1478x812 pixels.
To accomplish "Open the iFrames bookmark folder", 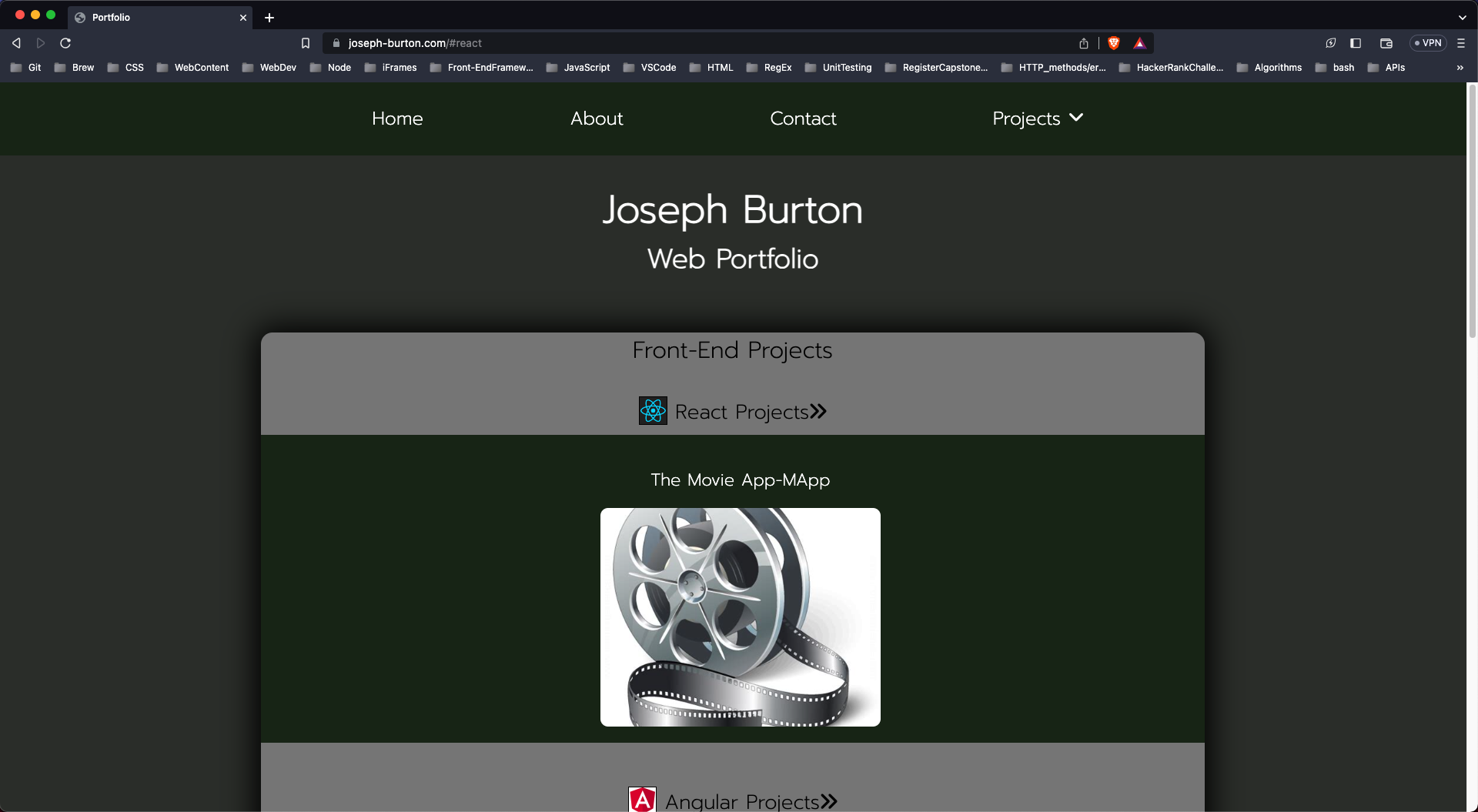I will pos(391,68).
